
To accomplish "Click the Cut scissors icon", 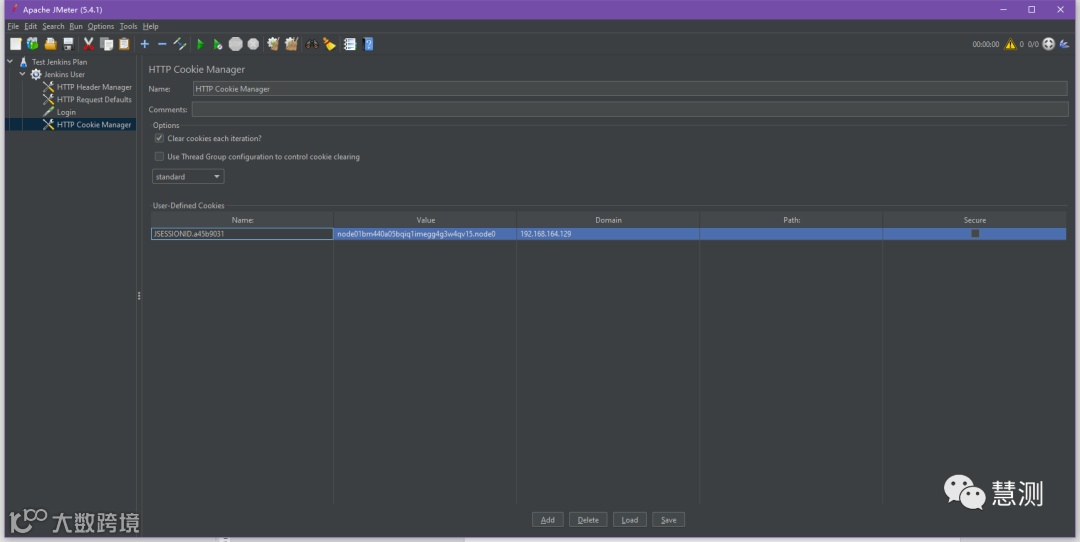I will click(89, 44).
